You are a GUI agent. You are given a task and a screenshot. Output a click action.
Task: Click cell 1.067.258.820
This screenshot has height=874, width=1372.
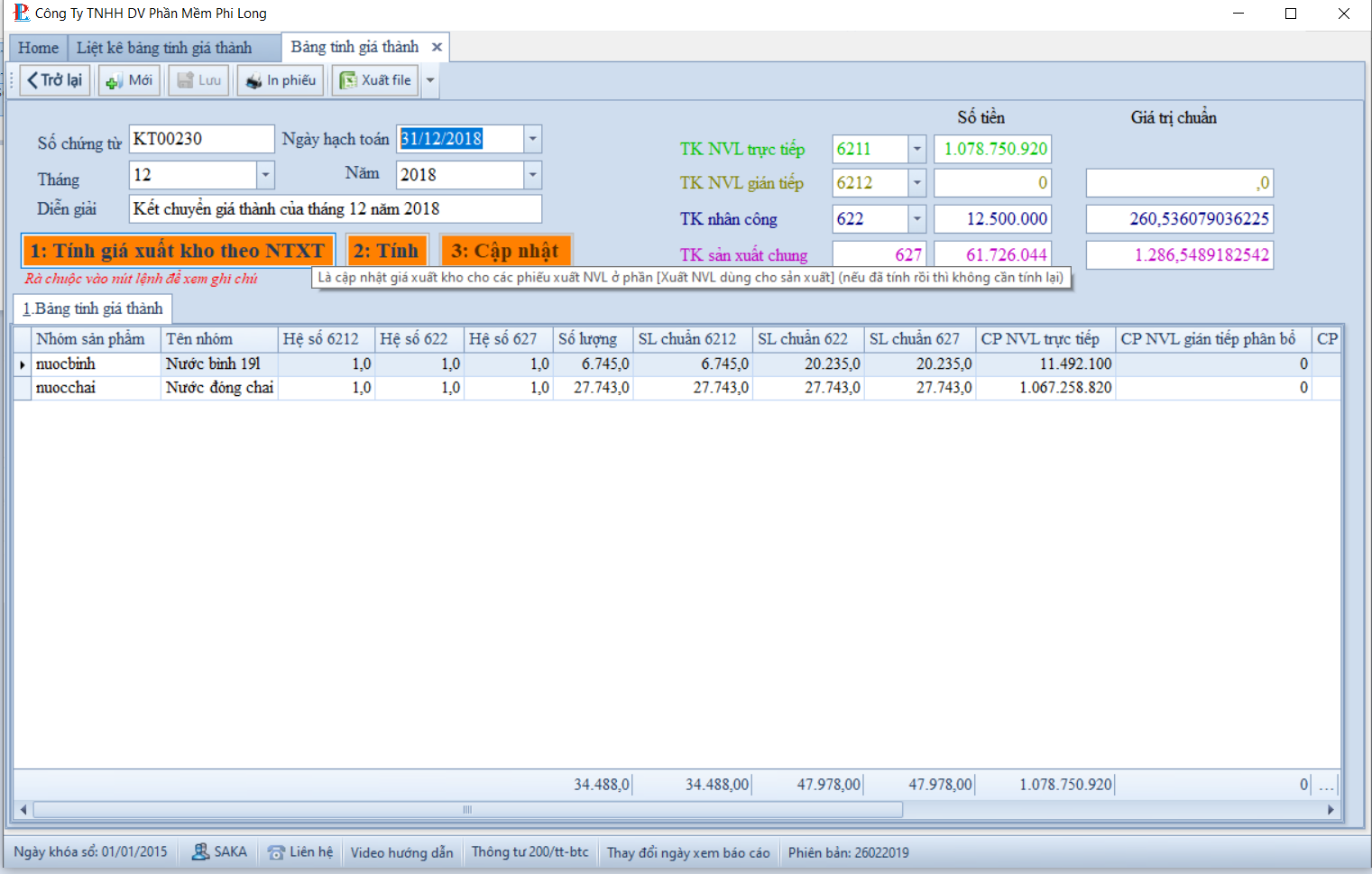pos(1045,388)
